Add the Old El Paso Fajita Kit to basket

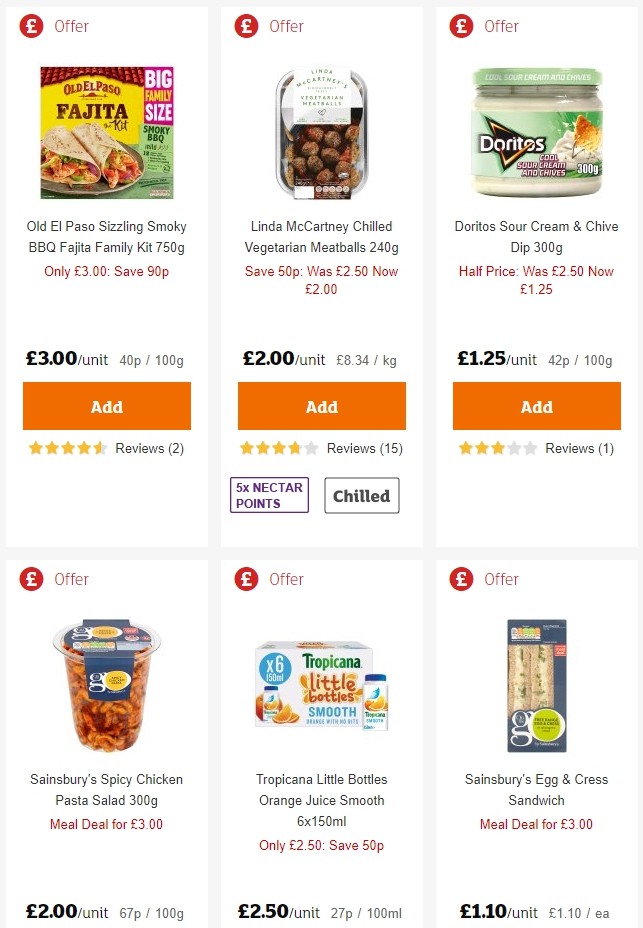pos(106,406)
